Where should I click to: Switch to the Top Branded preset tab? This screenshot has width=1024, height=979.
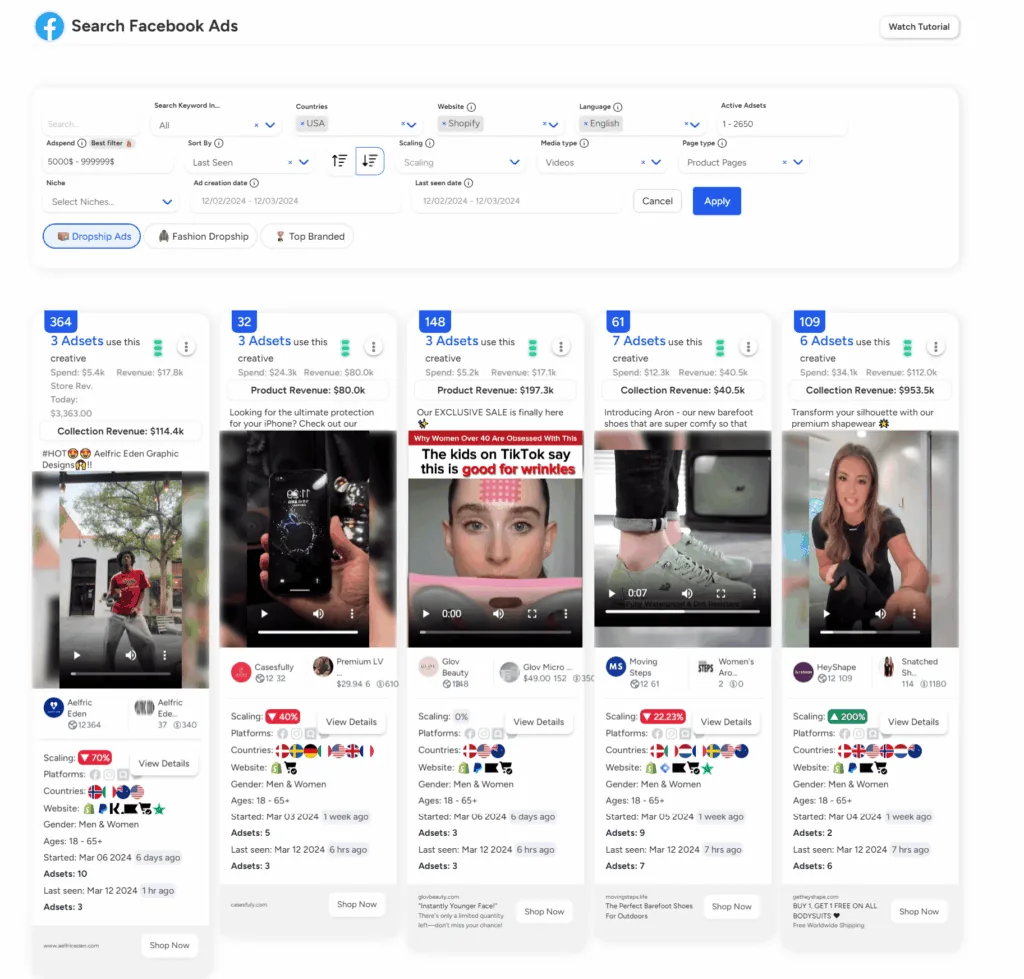(308, 237)
